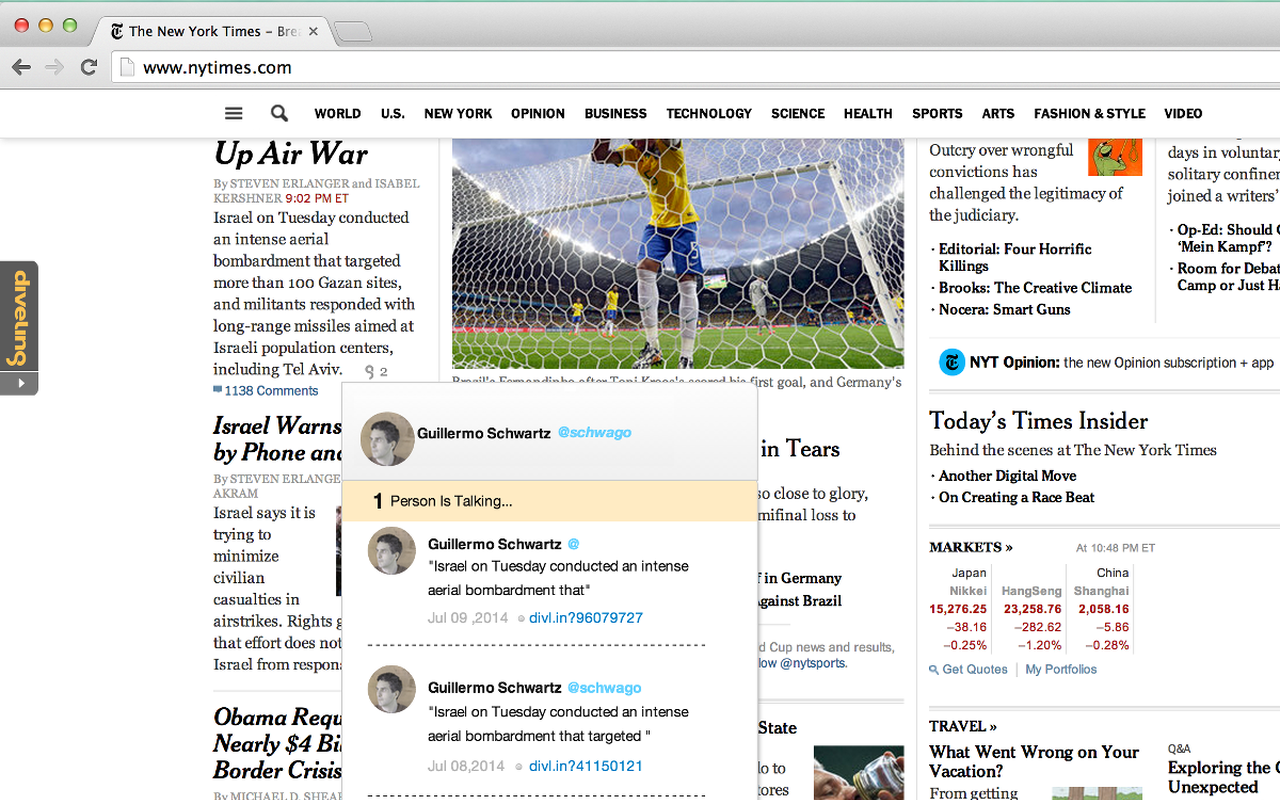Open the TRAVEL » section link
The width and height of the screenshot is (1280, 800).
point(964,726)
